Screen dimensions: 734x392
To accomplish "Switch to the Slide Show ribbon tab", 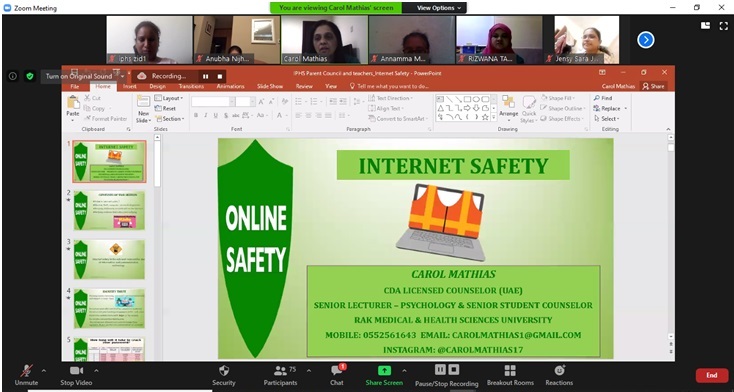I will click(270, 87).
